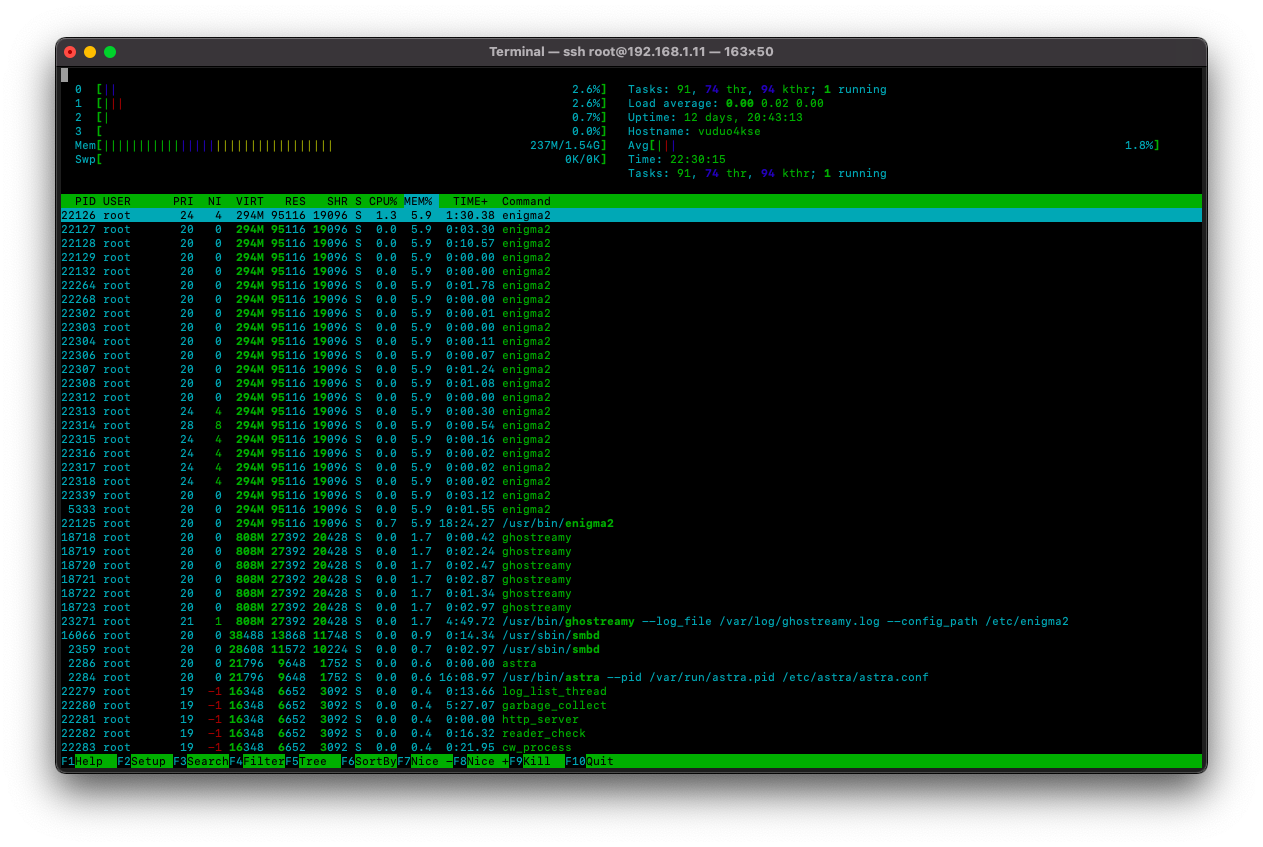Select highlighted process row PID 22126
Viewport: 1263px width, 847px height.
point(631,215)
